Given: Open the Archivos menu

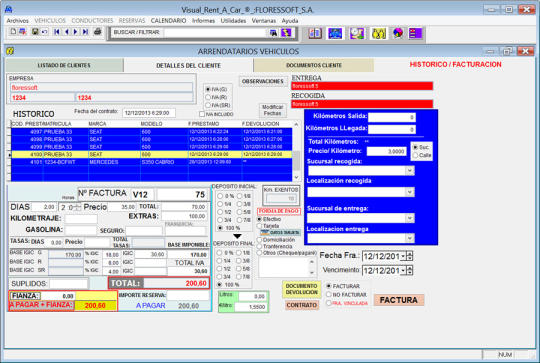Looking at the screenshot, I should click(x=18, y=21).
